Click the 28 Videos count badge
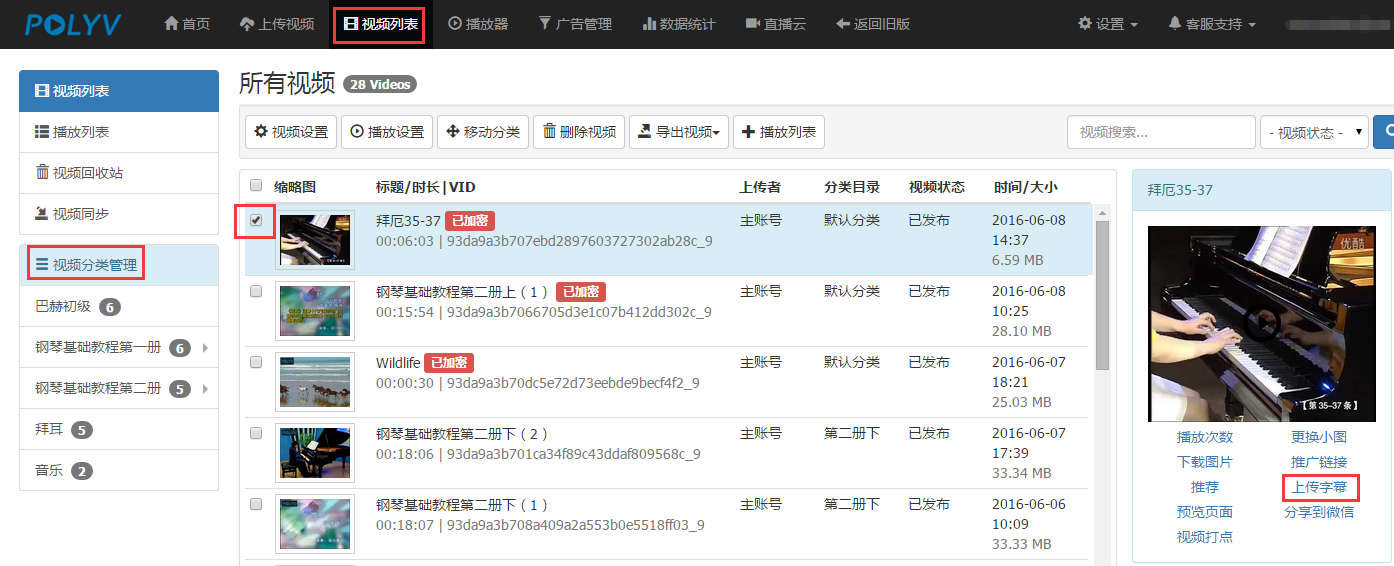This screenshot has height=566, width=1394. pyautogui.click(x=380, y=84)
